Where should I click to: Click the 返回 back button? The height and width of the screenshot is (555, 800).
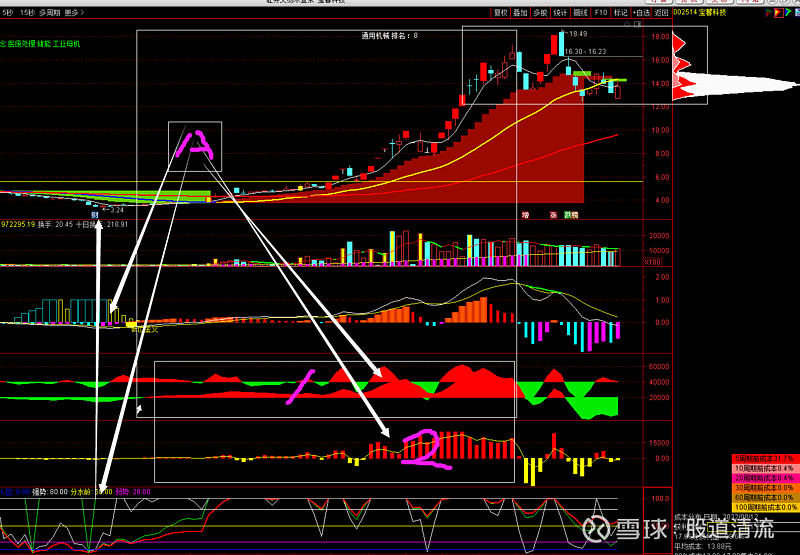662,13
